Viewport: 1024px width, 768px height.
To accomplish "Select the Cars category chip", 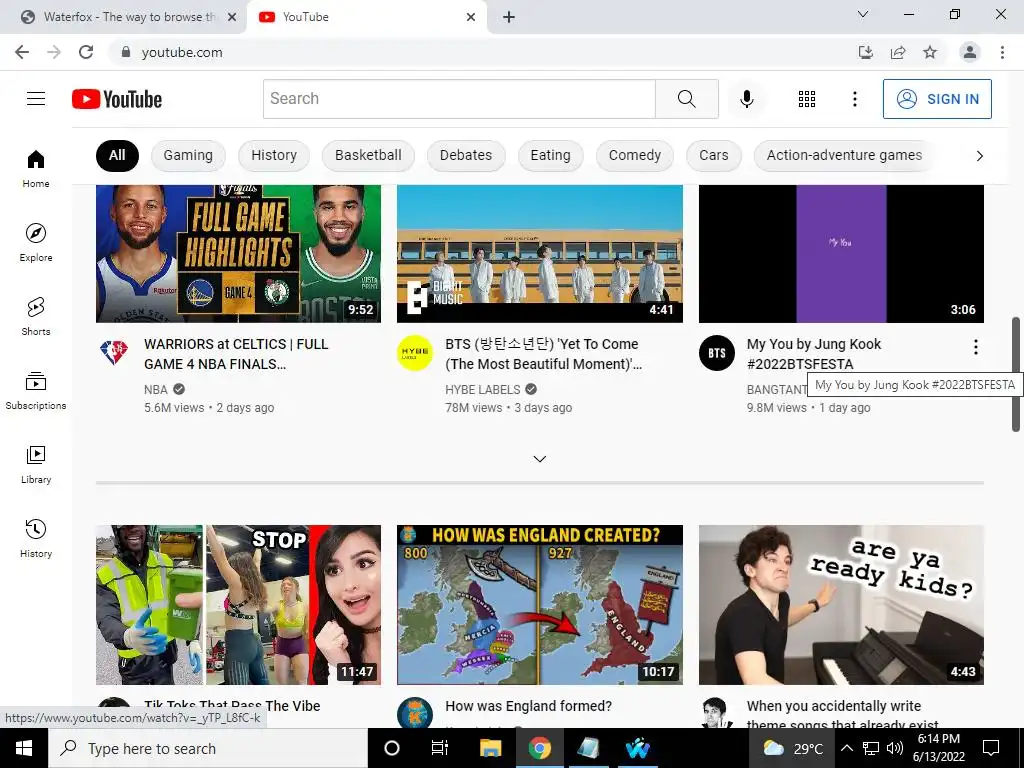I will (713, 155).
